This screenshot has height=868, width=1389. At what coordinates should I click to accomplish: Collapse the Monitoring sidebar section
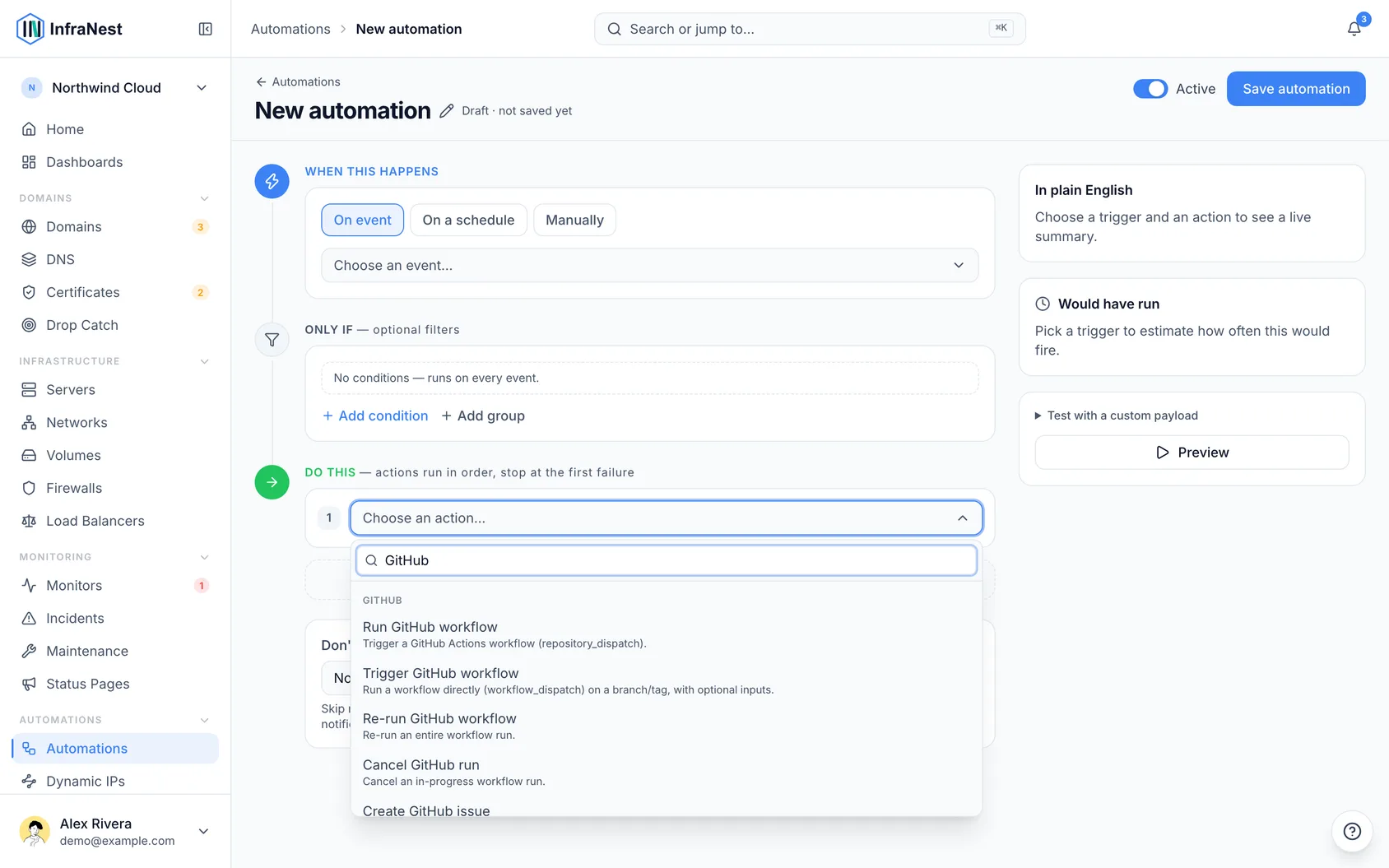tap(204, 557)
